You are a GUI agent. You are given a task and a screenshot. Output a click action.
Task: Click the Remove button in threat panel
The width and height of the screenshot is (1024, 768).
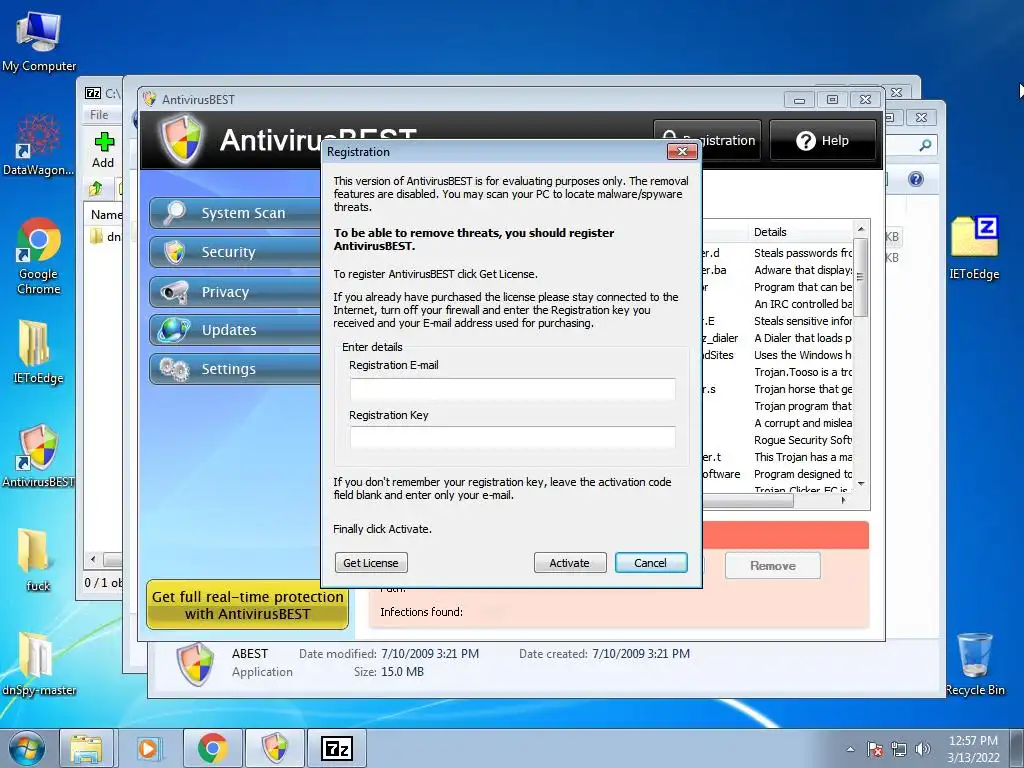773,566
